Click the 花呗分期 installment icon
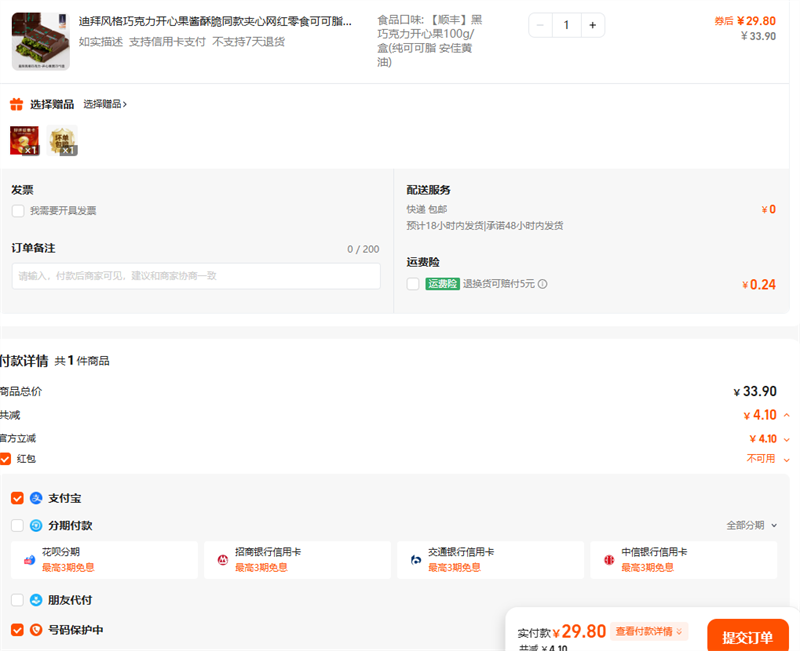800x651 pixels. [30, 559]
